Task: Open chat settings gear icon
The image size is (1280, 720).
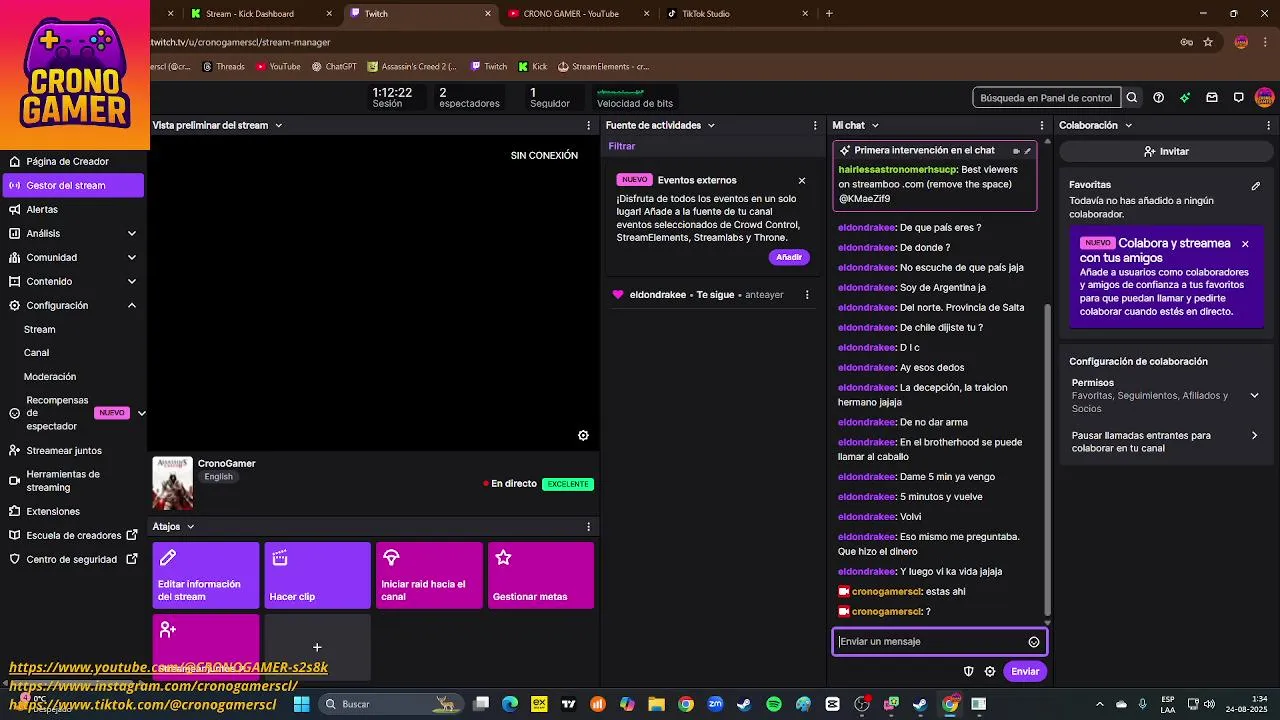Action: tap(990, 672)
